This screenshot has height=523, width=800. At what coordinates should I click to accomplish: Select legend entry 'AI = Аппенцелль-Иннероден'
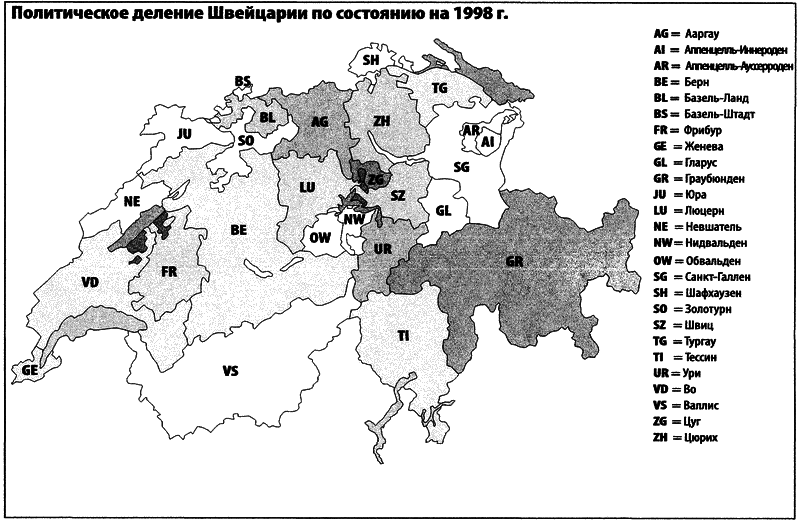720,50
